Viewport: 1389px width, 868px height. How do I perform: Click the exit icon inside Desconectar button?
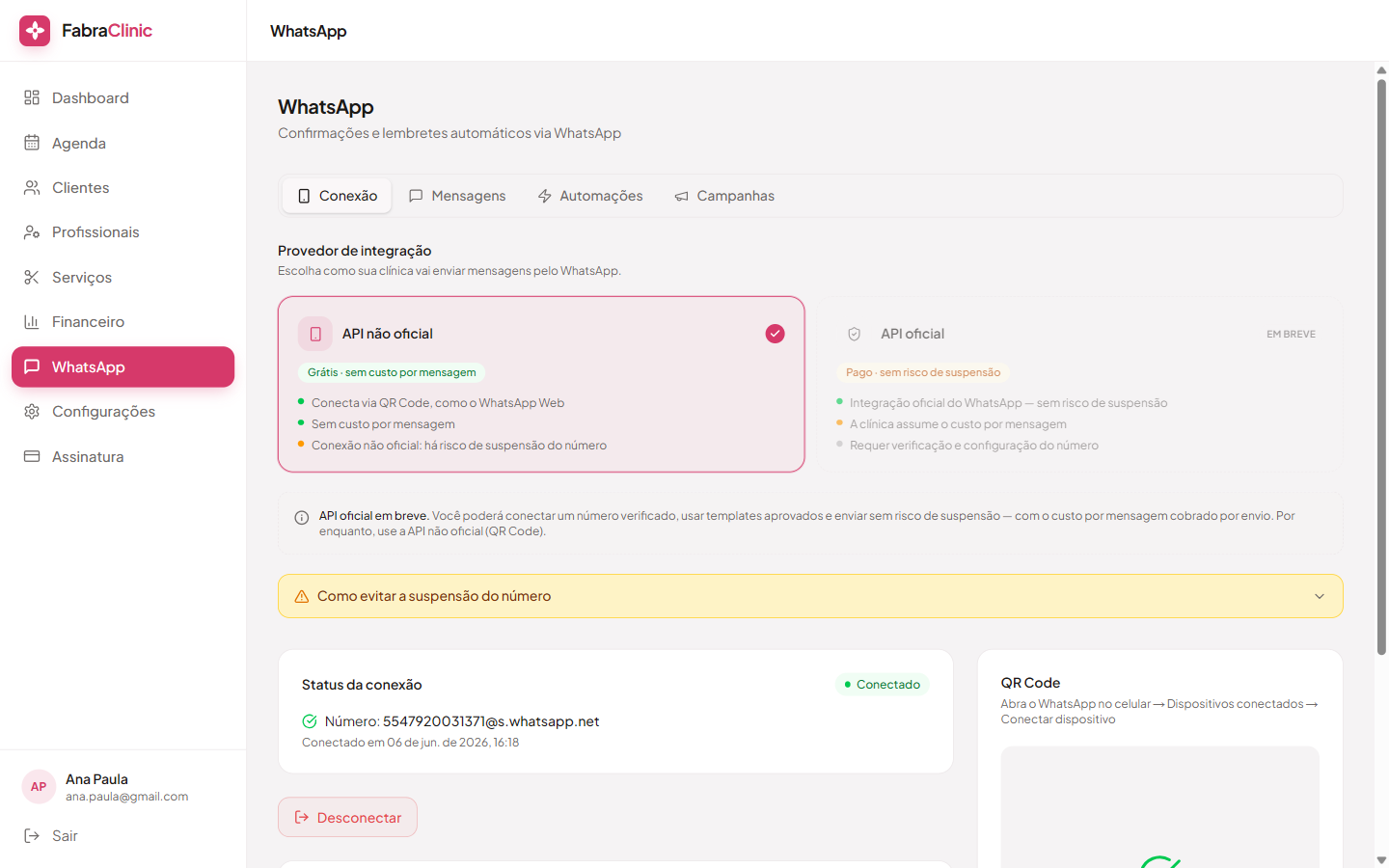[302, 817]
